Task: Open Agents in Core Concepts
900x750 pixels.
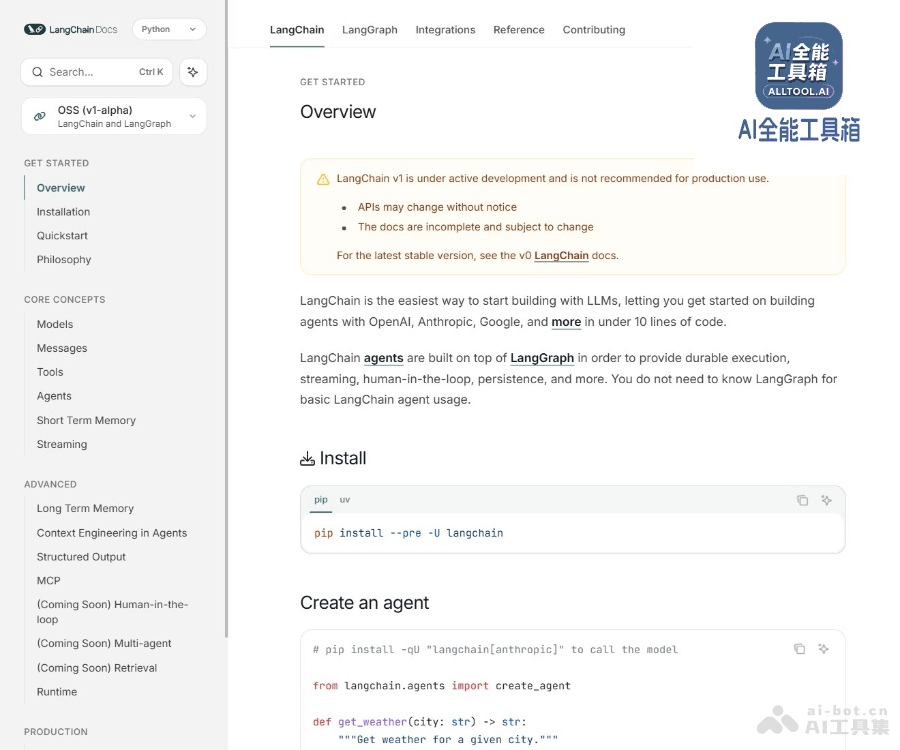Action: click(x=54, y=396)
